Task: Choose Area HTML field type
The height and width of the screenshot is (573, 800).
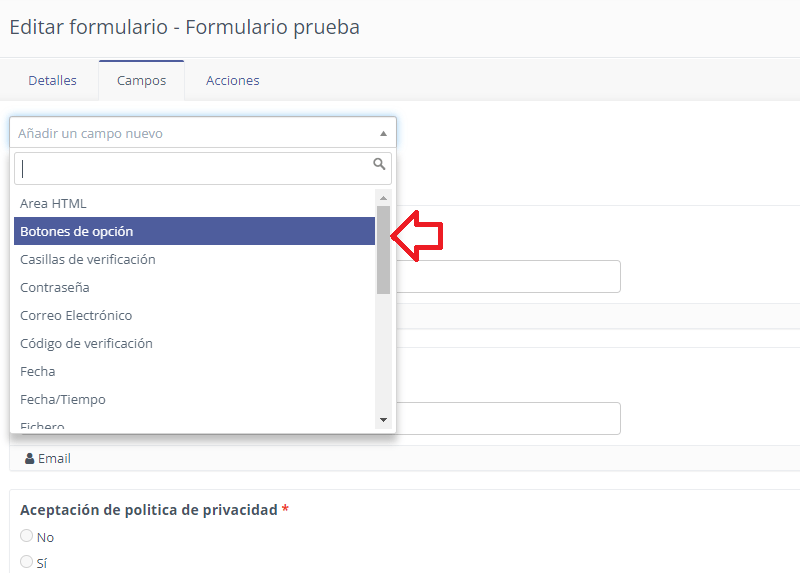Action: pos(194,203)
